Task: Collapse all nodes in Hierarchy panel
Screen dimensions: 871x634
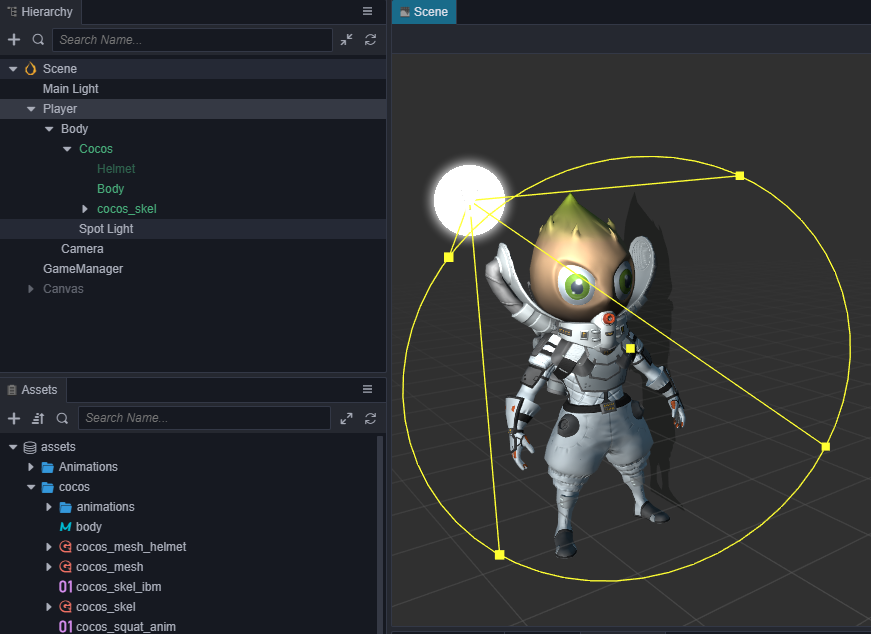Action: (x=346, y=39)
